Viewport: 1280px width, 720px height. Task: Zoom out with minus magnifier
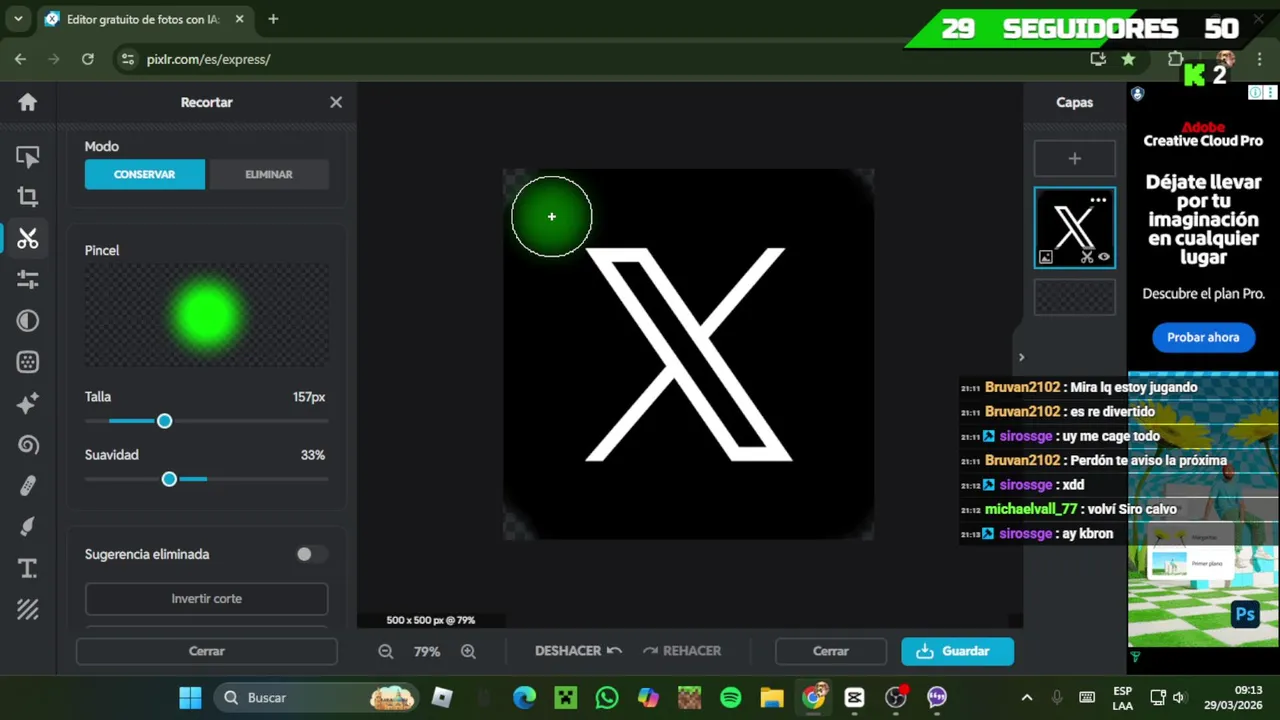click(x=386, y=651)
